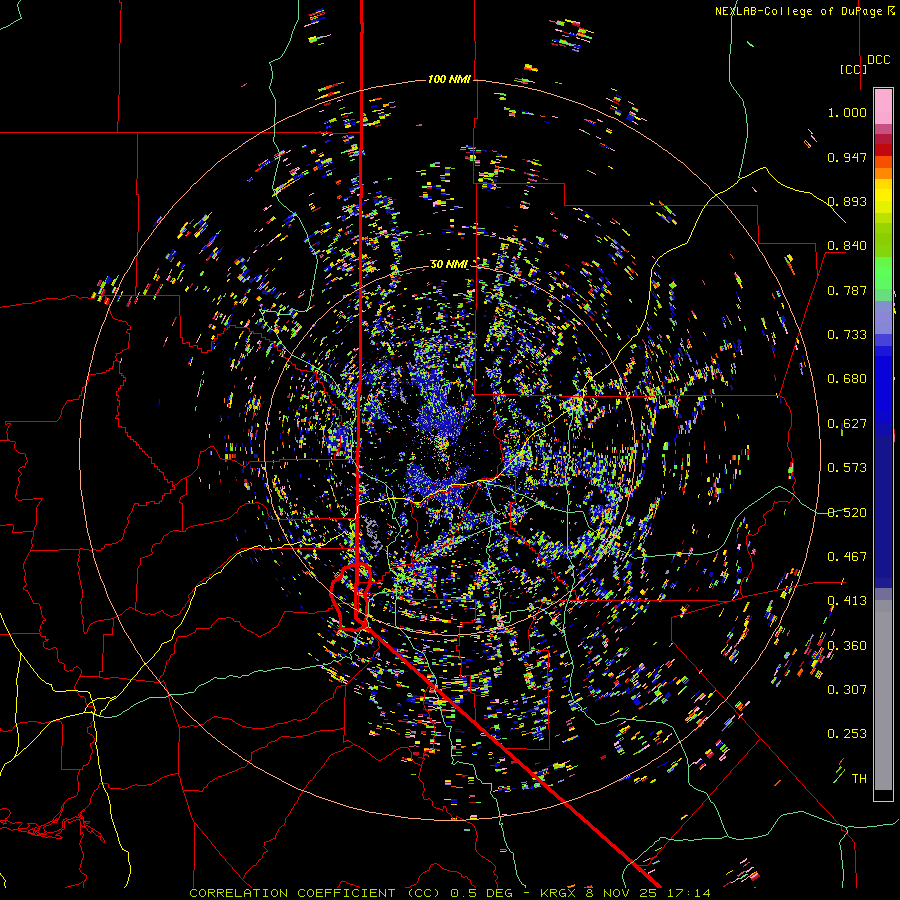
Task: Click the 0.467 legend value
Action: (x=847, y=557)
